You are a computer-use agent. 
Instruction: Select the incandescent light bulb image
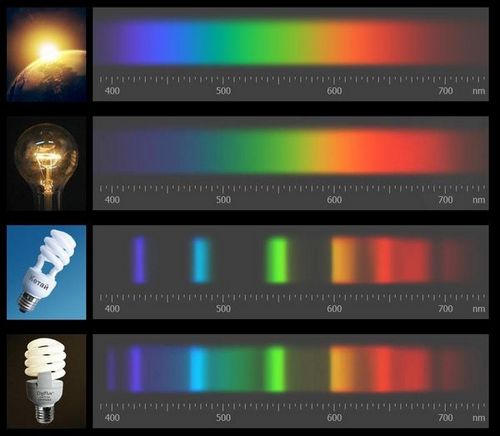click(x=46, y=163)
